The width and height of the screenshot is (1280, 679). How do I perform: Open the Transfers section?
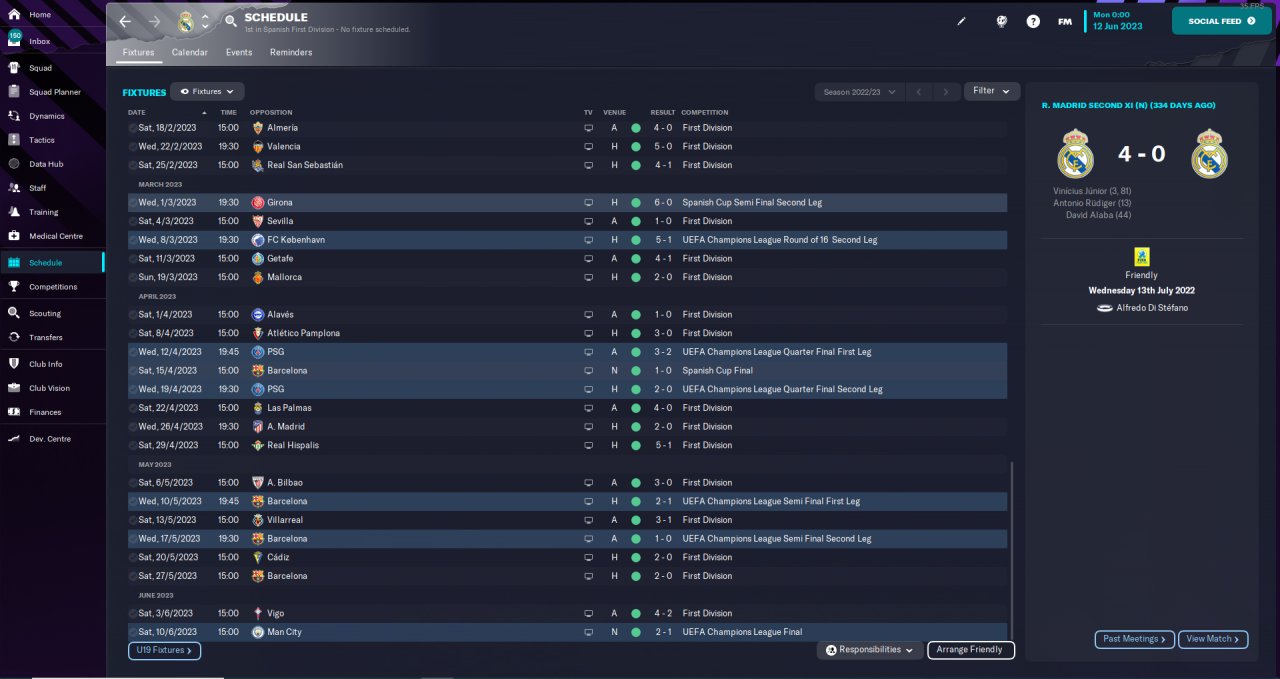coord(52,337)
